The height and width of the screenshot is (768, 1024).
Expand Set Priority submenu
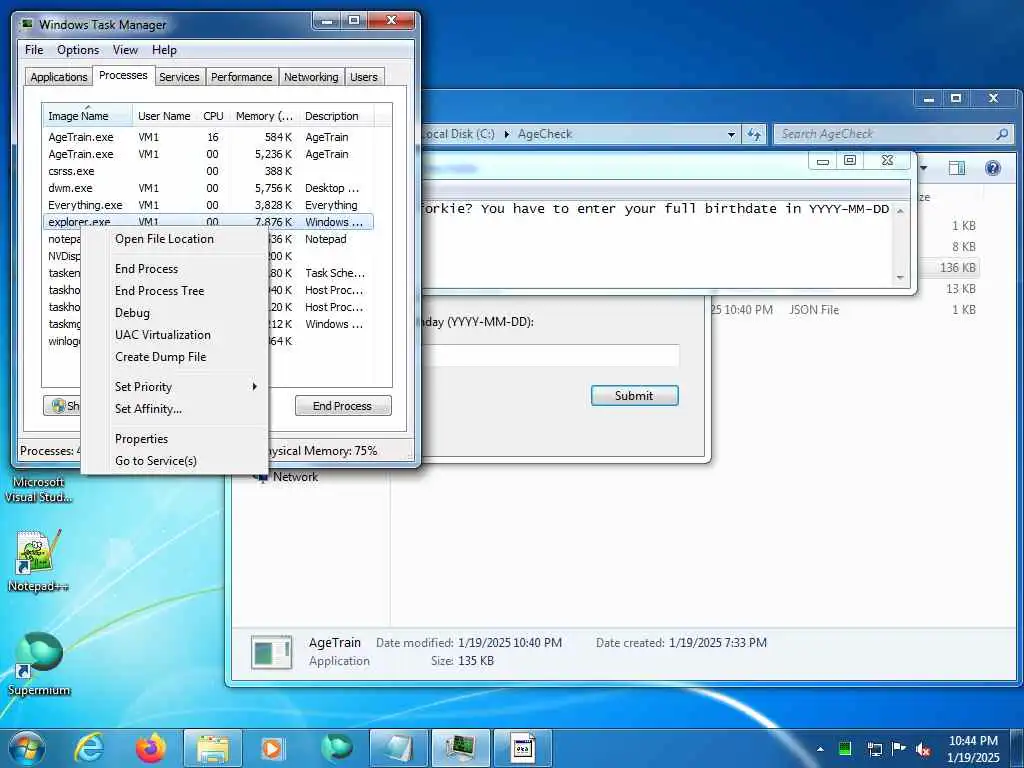[174, 387]
